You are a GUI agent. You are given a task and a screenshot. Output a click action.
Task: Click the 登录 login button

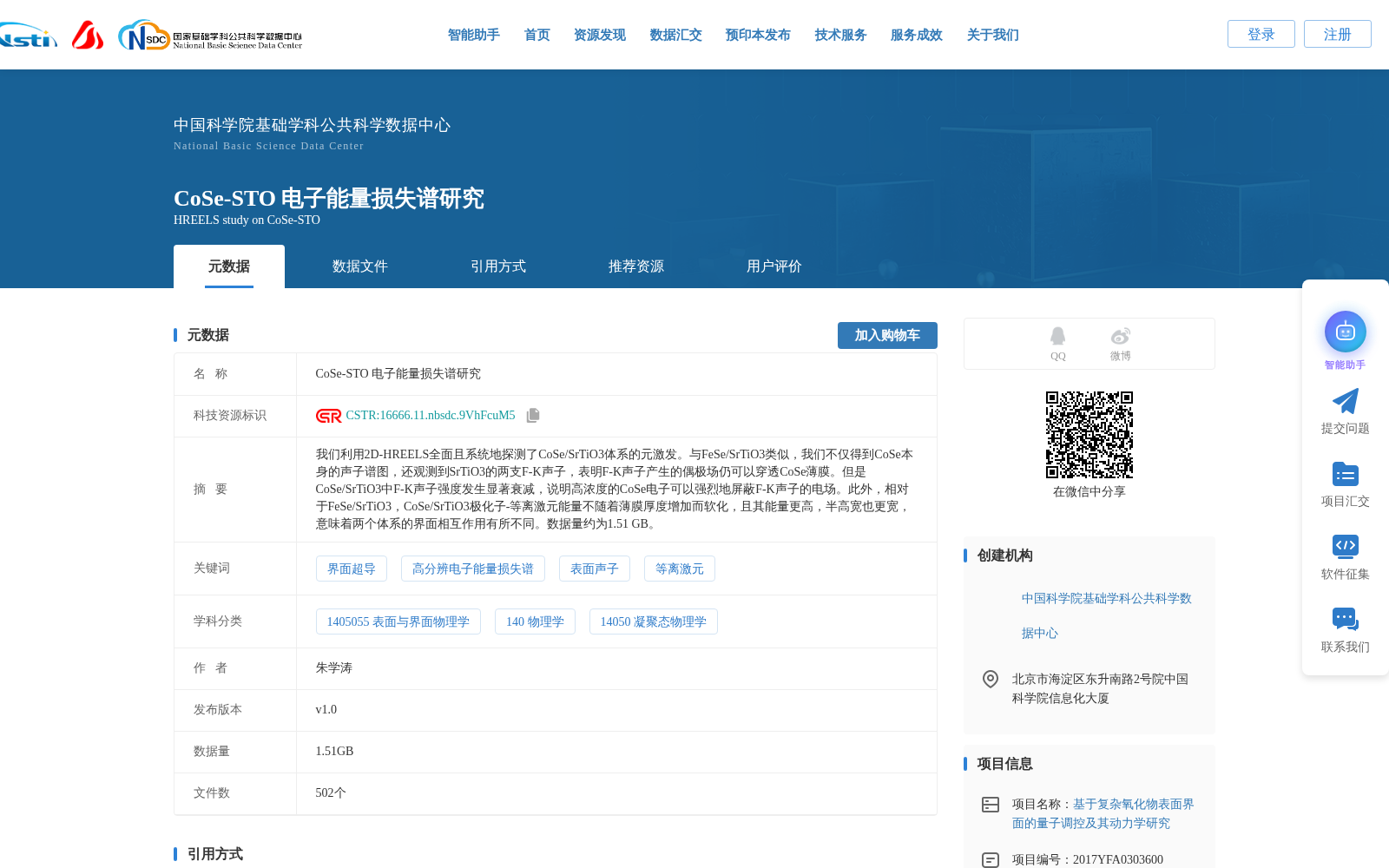pos(1261,34)
